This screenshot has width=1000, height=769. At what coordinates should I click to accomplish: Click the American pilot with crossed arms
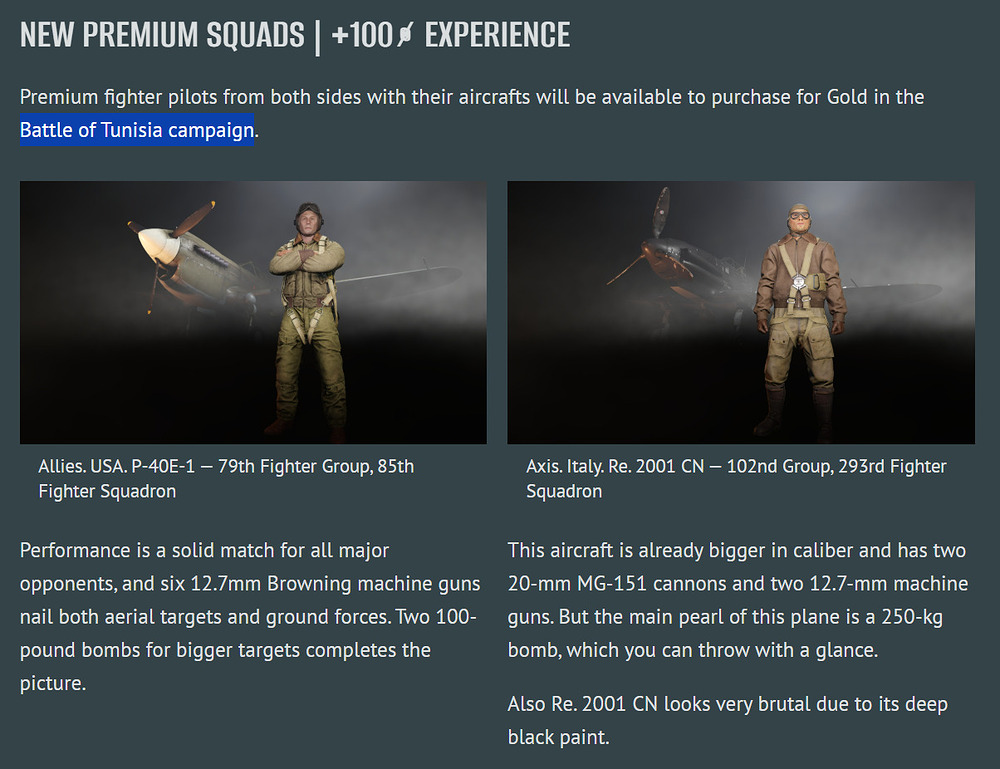click(306, 310)
